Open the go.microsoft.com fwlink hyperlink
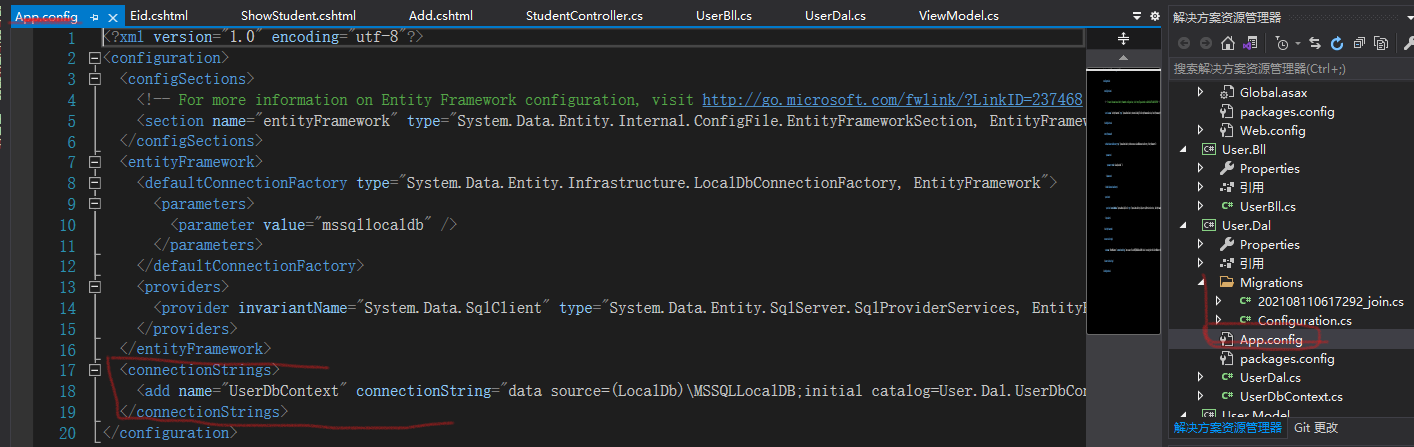The width and height of the screenshot is (1414, 447). pyautogui.click(x=892, y=100)
